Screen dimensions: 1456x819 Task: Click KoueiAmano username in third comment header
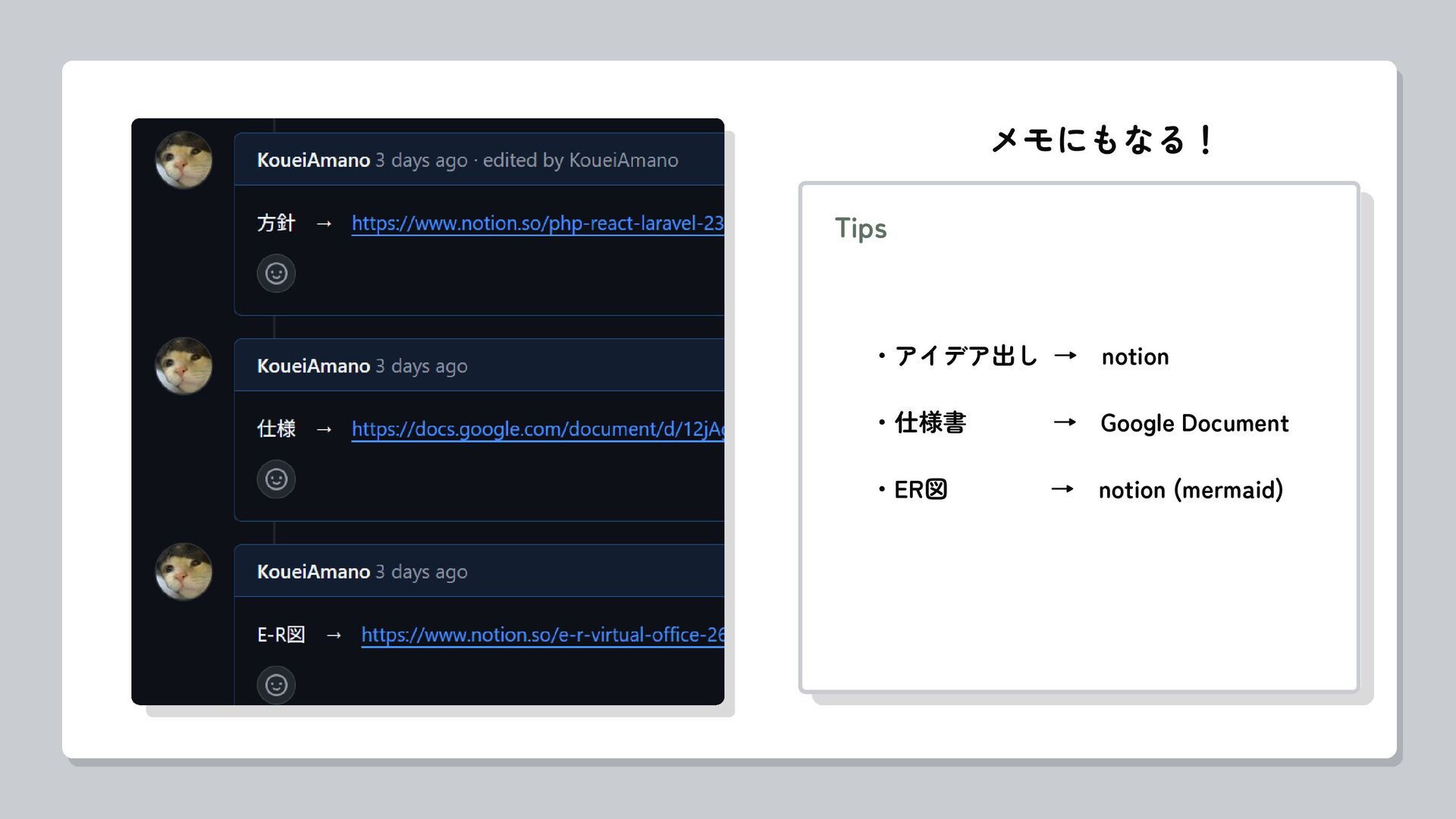tap(313, 572)
